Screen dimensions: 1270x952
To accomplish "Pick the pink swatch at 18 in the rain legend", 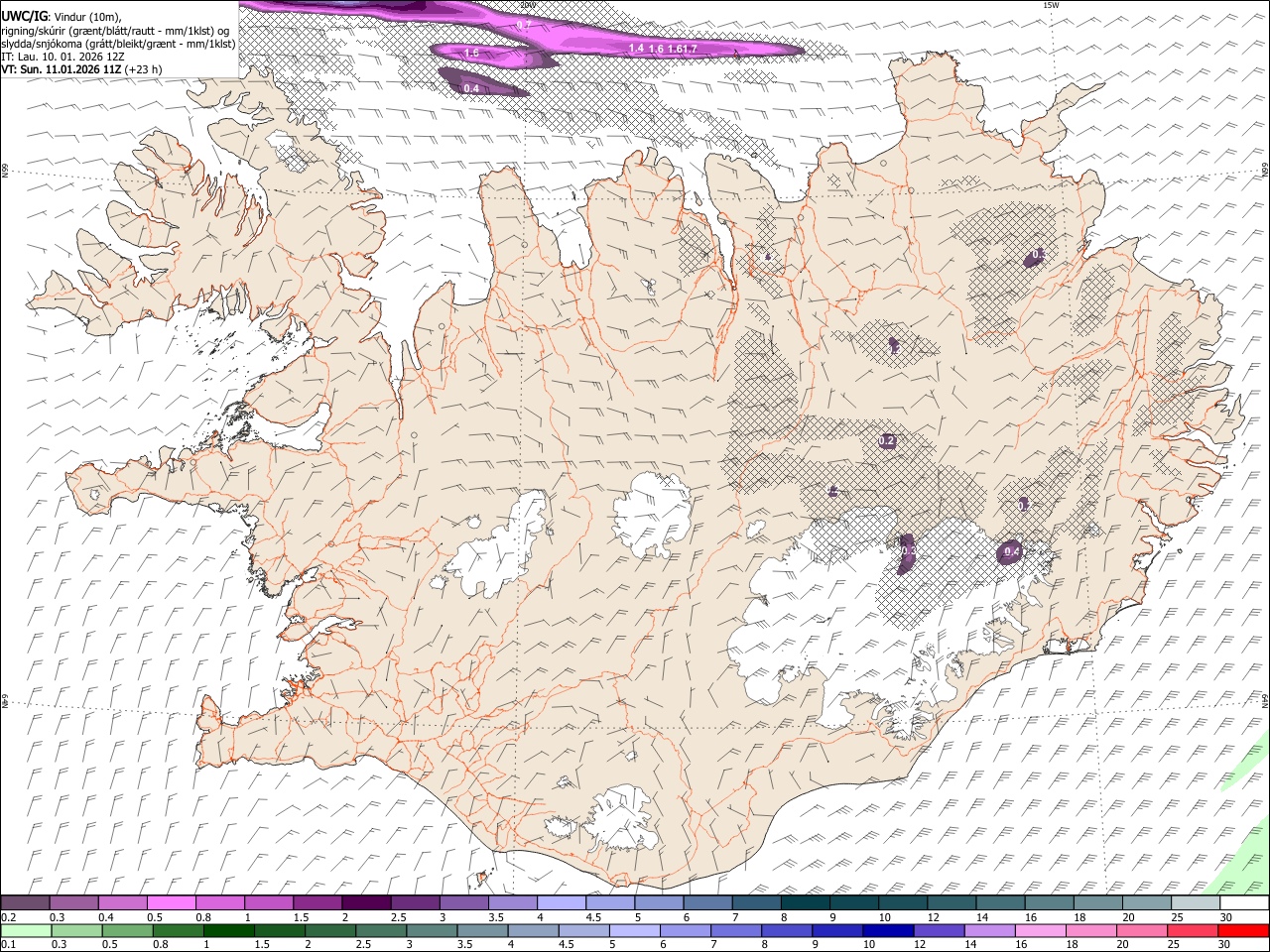I will 1089,930.
